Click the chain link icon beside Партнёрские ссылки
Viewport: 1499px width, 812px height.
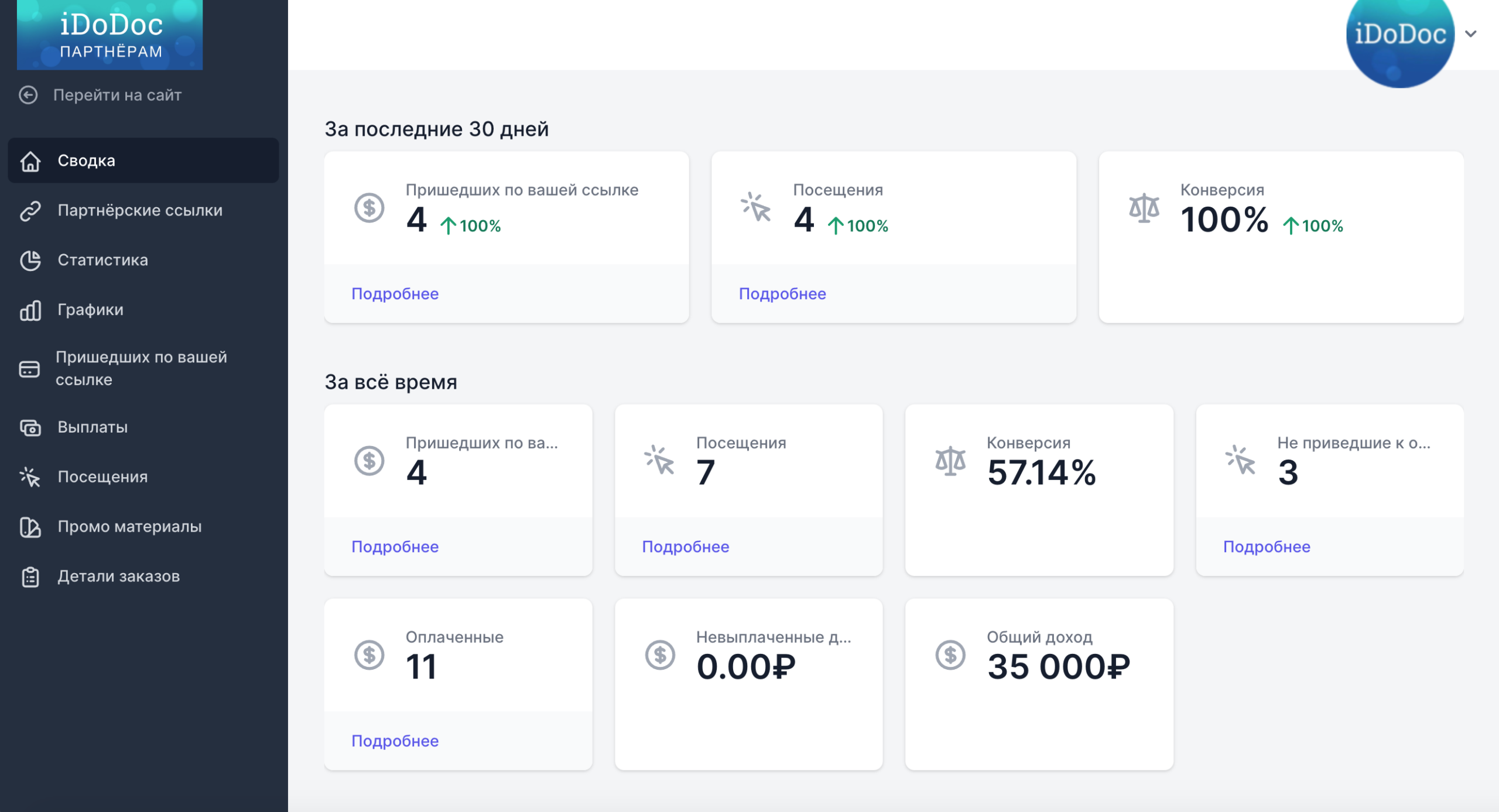[x=30, y=210]
